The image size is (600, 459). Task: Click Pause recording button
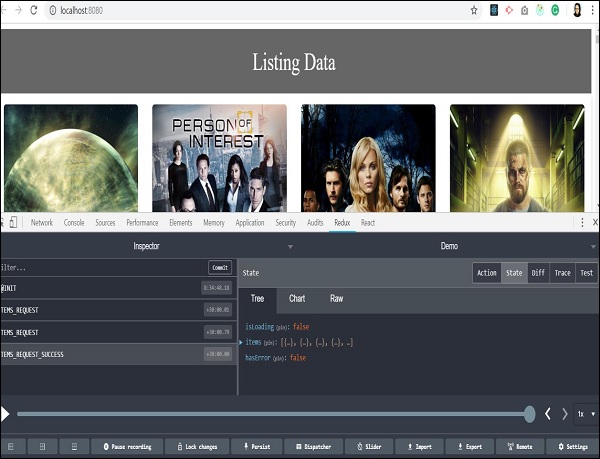coord(127,446)
